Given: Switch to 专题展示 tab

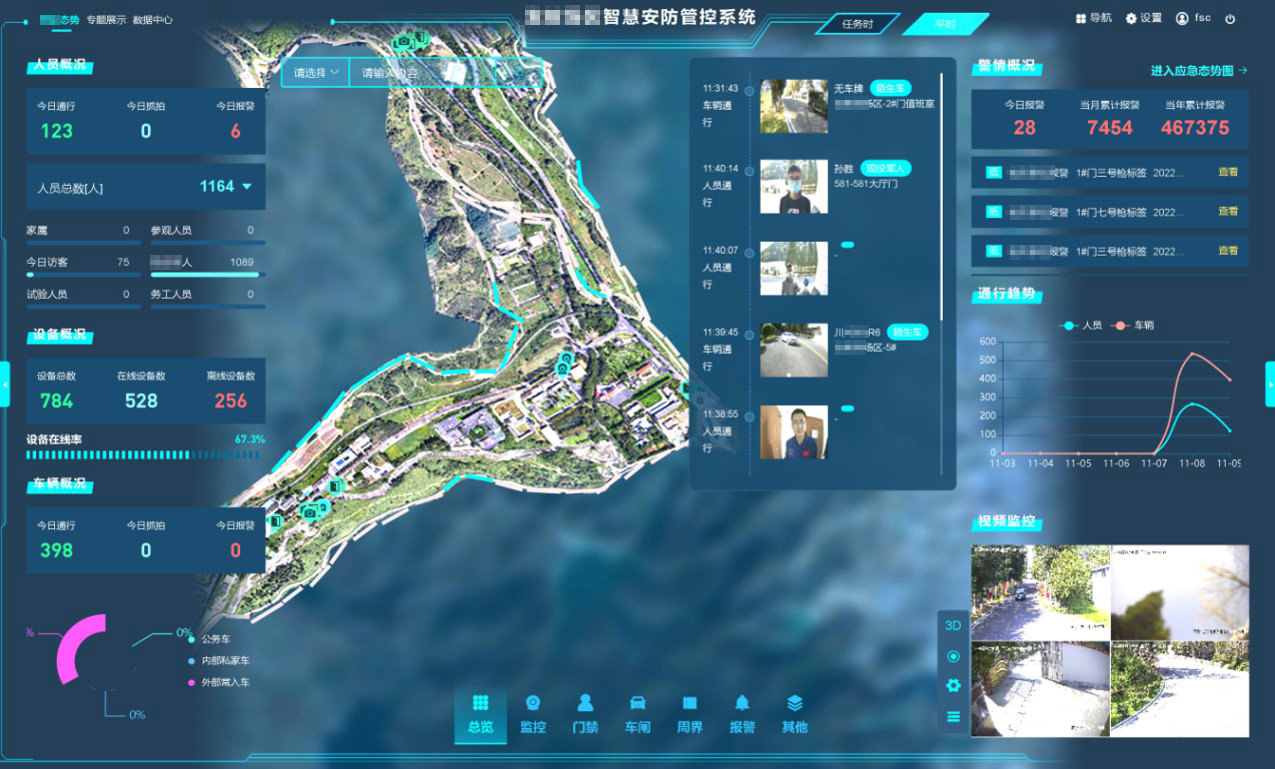Looking at the screenshot, I should coord(106,19).
